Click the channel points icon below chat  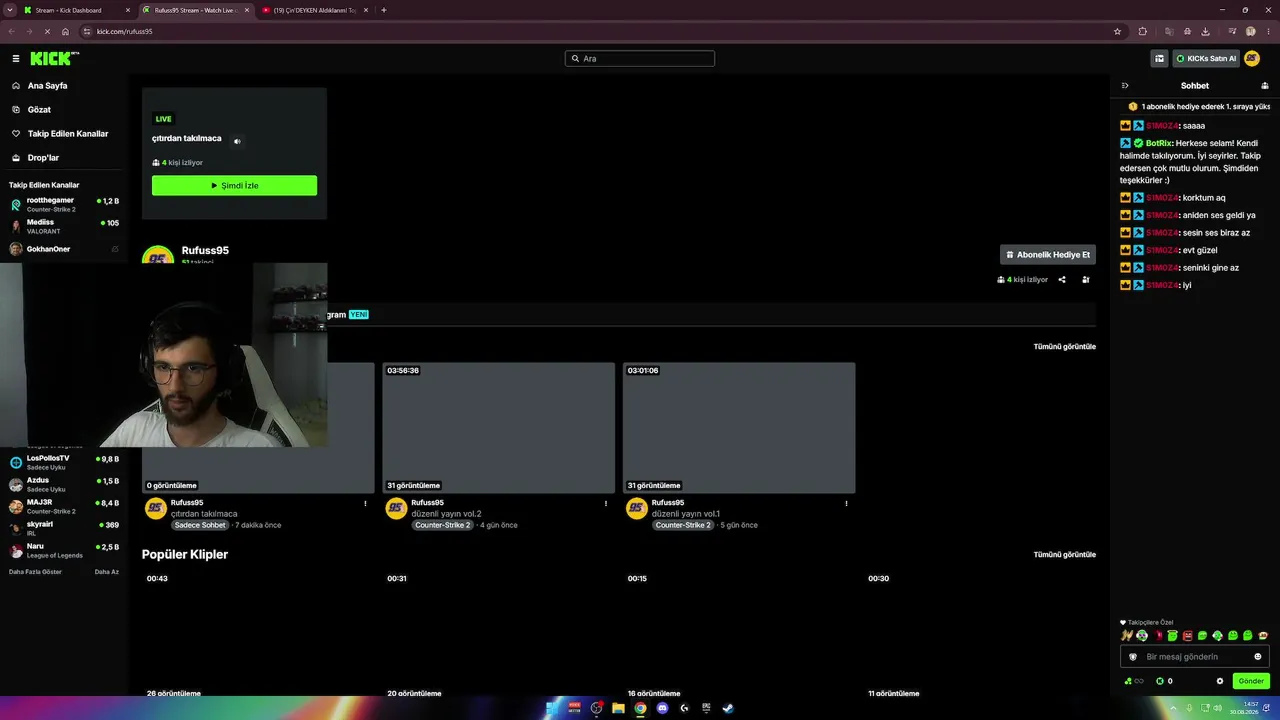[x=1133, y=681]
